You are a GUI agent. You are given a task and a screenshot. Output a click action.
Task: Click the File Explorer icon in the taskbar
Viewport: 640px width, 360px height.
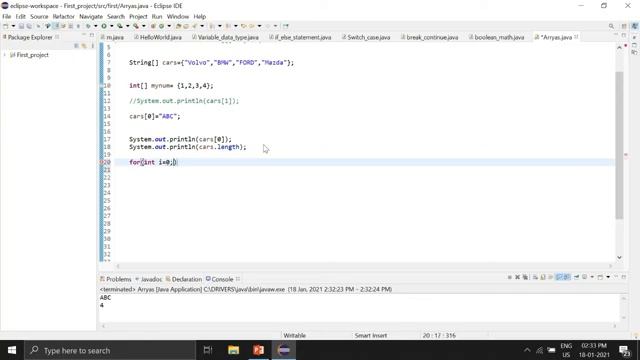click(233, 350)
